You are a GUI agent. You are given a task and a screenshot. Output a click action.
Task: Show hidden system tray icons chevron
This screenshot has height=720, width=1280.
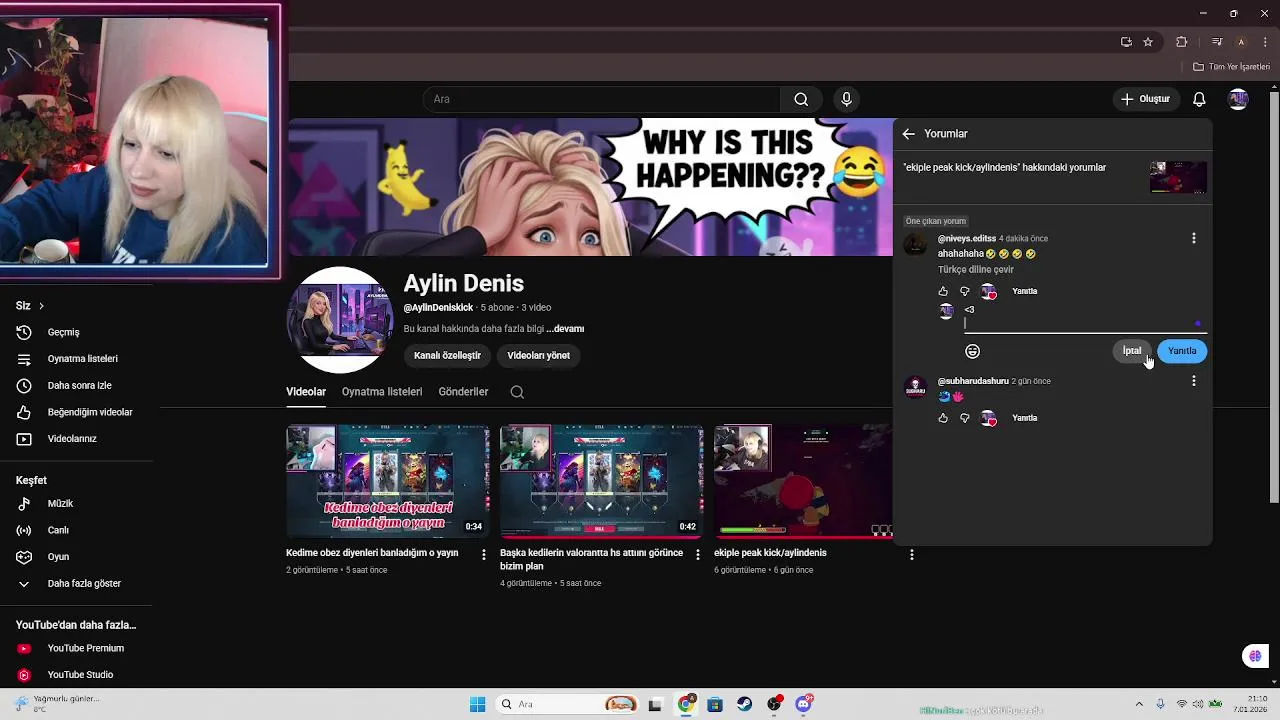pyautogui.click(x=1139, y=705)
